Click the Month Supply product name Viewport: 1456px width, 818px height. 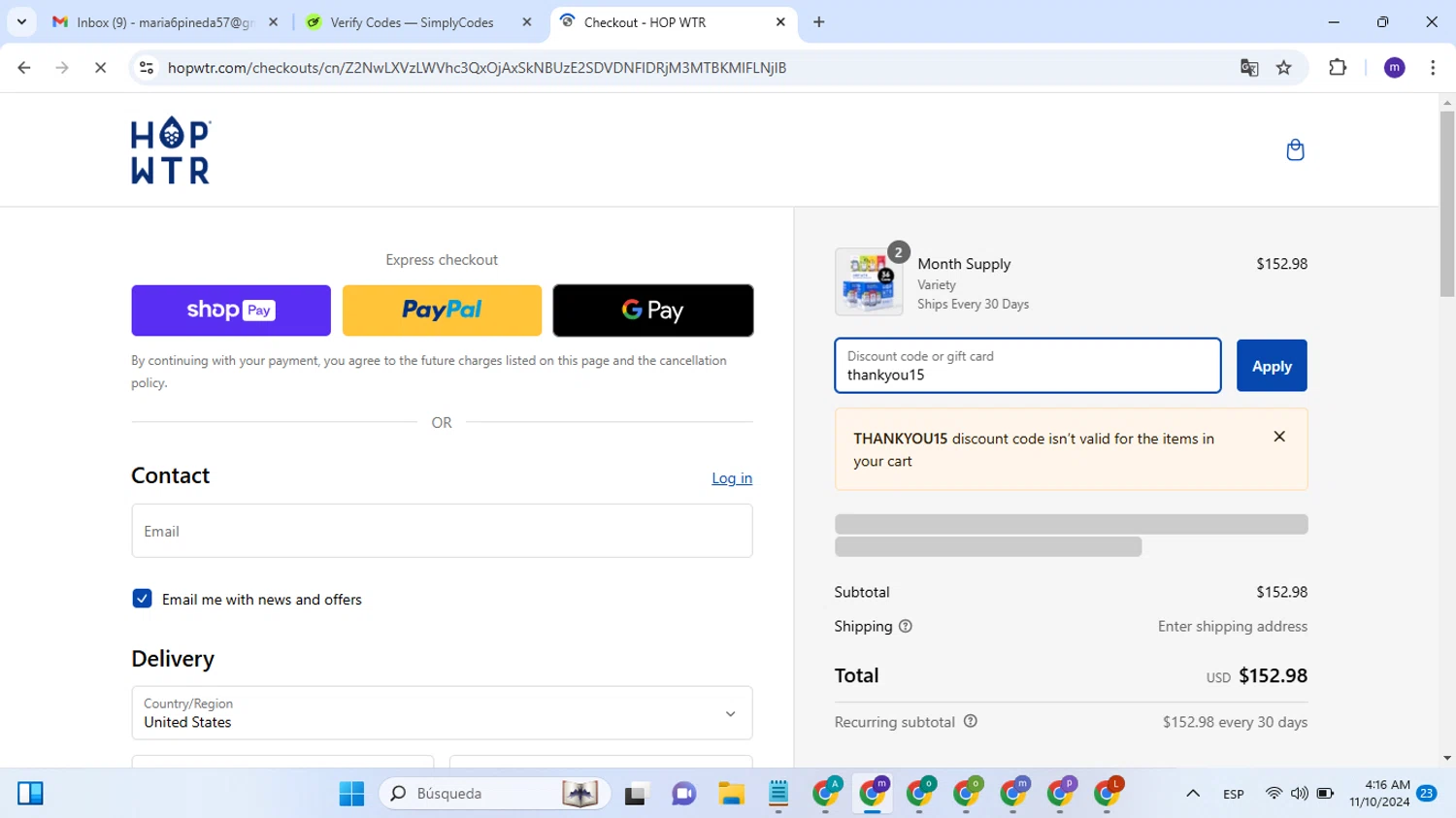(964, 264)
